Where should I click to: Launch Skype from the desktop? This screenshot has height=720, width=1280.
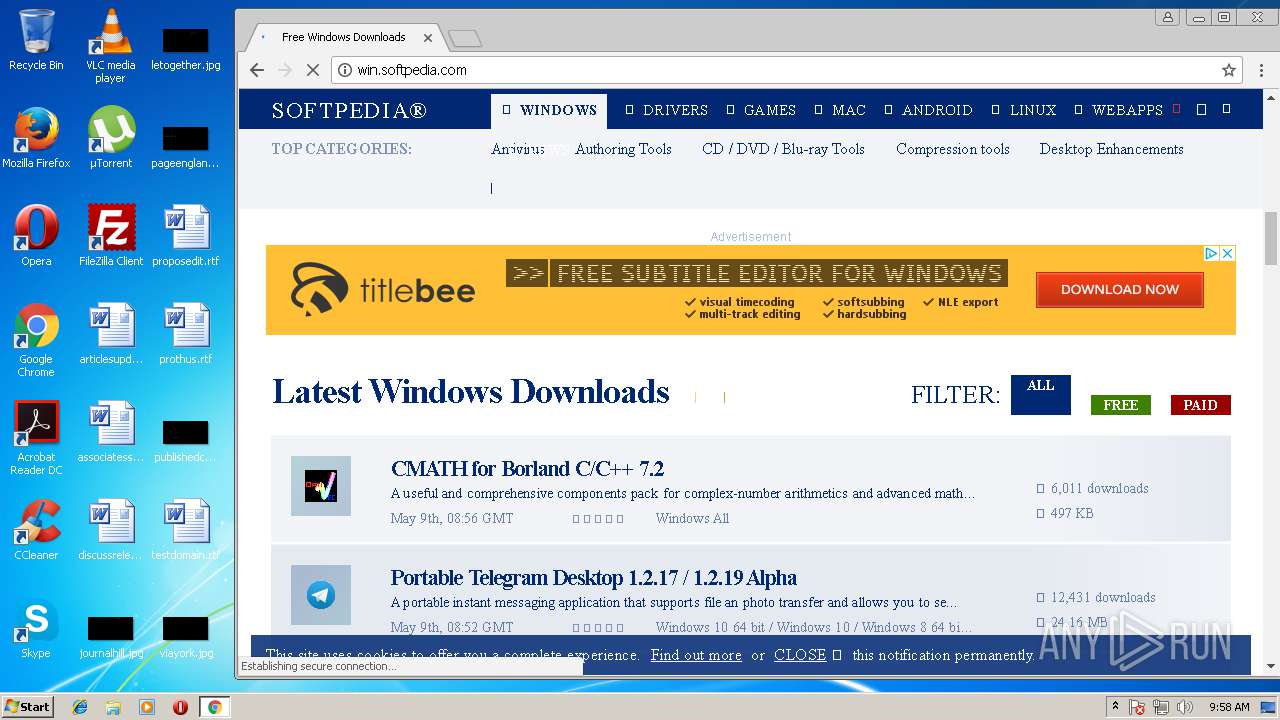tap(36, 628)
